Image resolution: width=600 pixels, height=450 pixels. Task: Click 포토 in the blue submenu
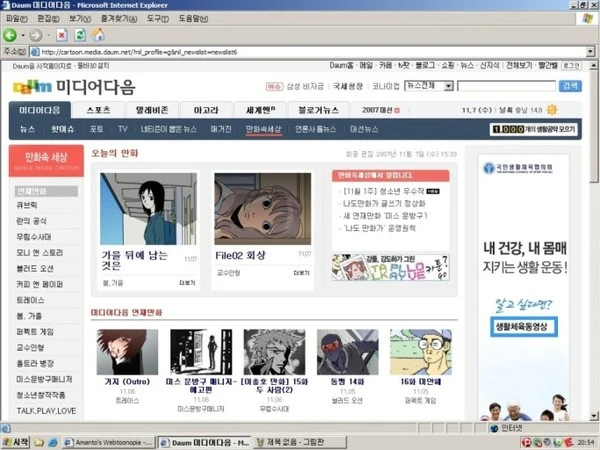click(x=96, y=129)
